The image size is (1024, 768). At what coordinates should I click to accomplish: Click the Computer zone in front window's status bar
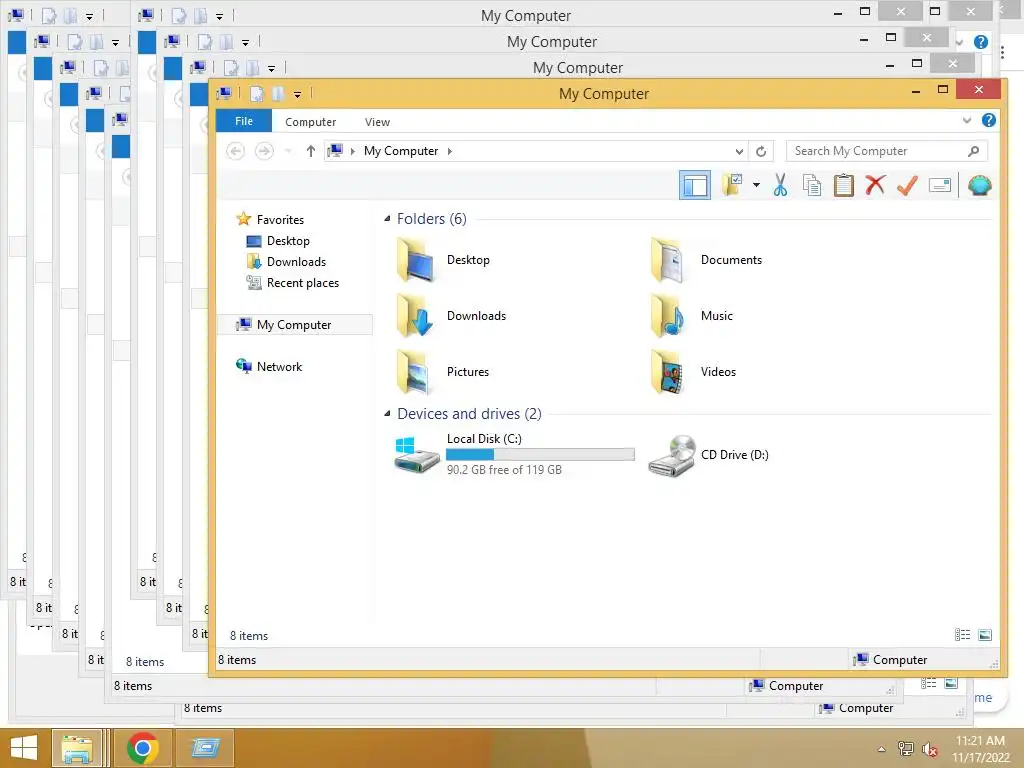(890, 660)
